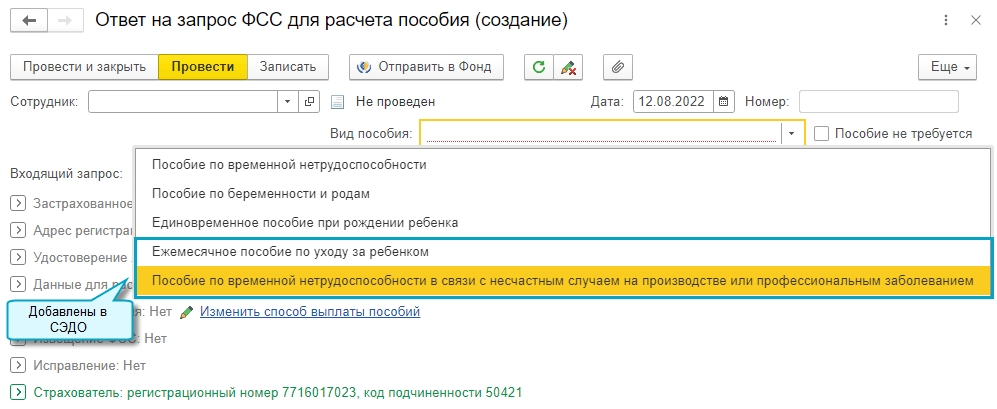Toggle the Вид пособия dropdown arrow
This screenshot has width=997, height=409.
pos(792,133)
